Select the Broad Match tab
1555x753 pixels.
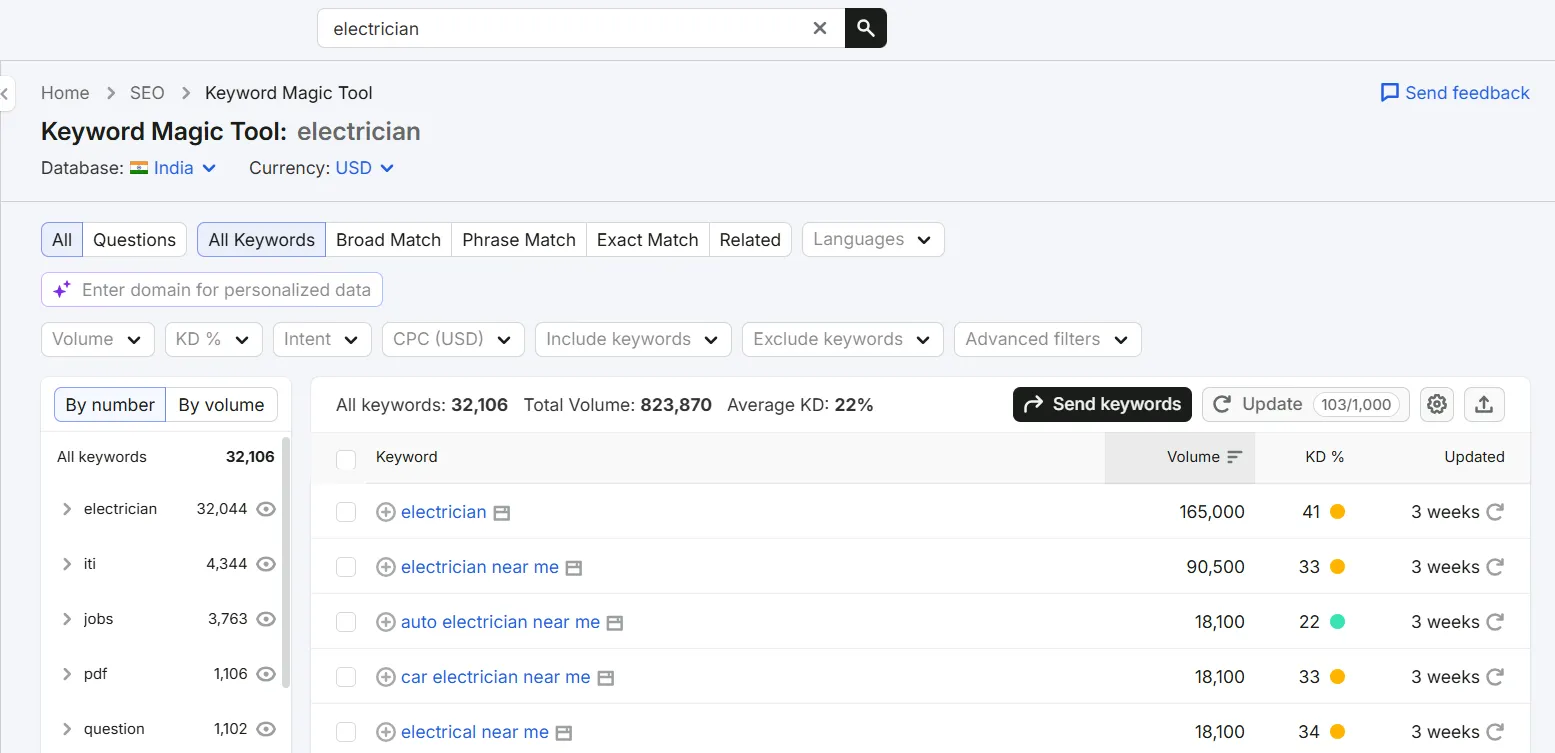(388, 239)
